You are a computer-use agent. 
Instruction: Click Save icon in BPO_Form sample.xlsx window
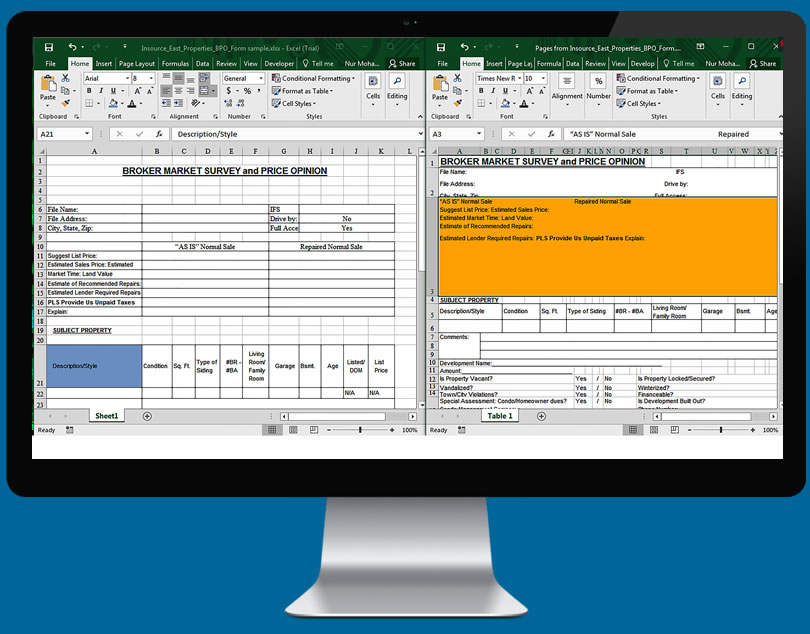coord(49,47)
